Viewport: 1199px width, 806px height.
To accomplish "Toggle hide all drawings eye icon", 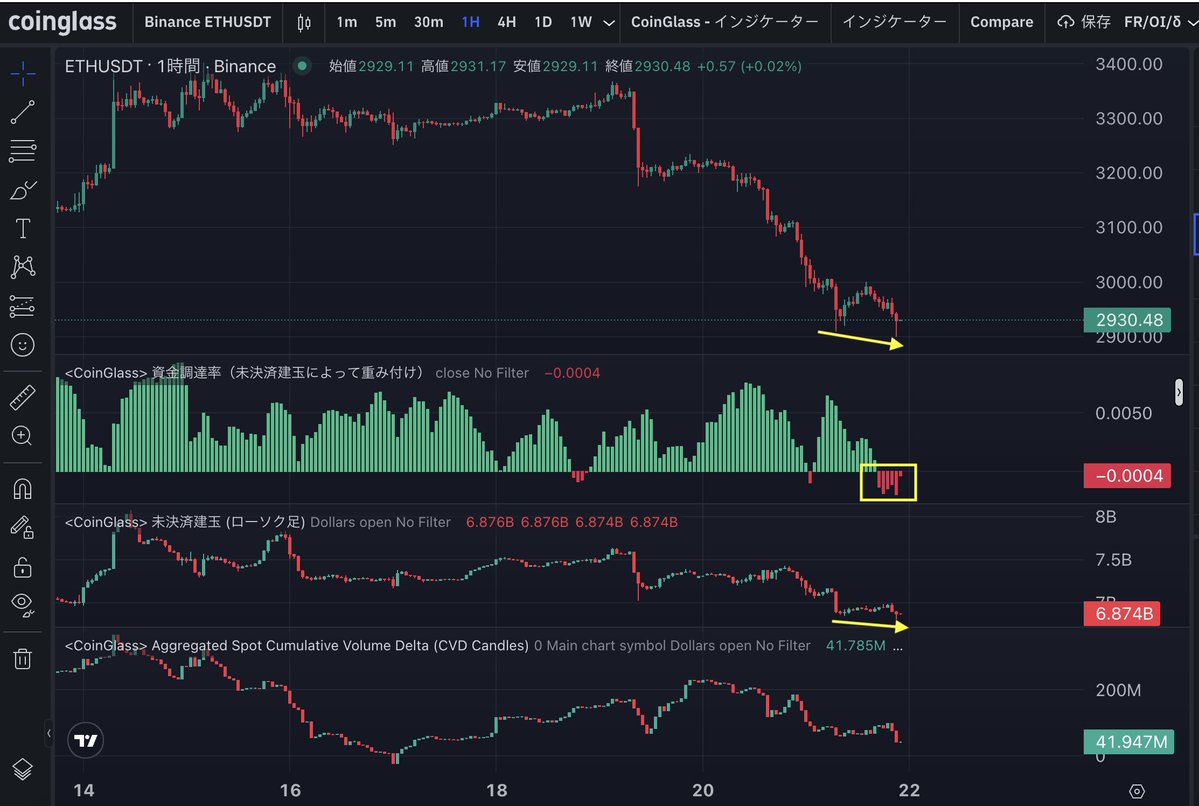I will (22, 603).
